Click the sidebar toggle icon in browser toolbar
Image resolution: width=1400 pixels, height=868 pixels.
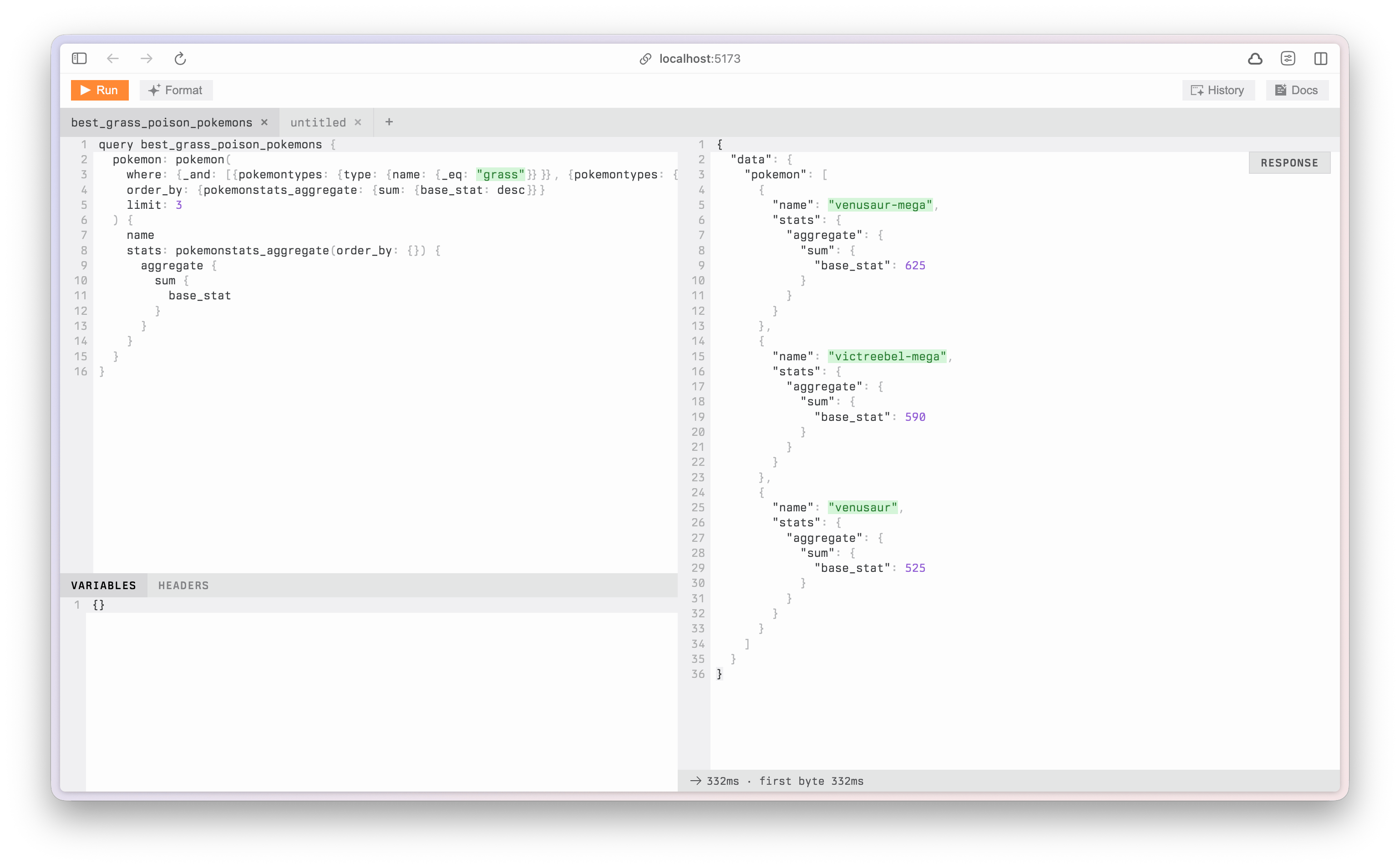point(79,59)
